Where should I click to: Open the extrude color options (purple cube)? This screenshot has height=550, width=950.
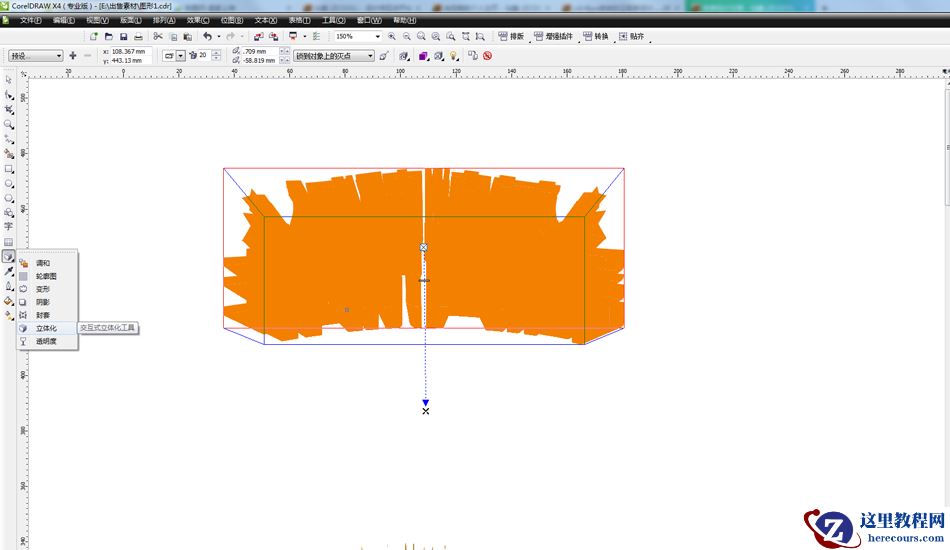click(x=424, y=56)
